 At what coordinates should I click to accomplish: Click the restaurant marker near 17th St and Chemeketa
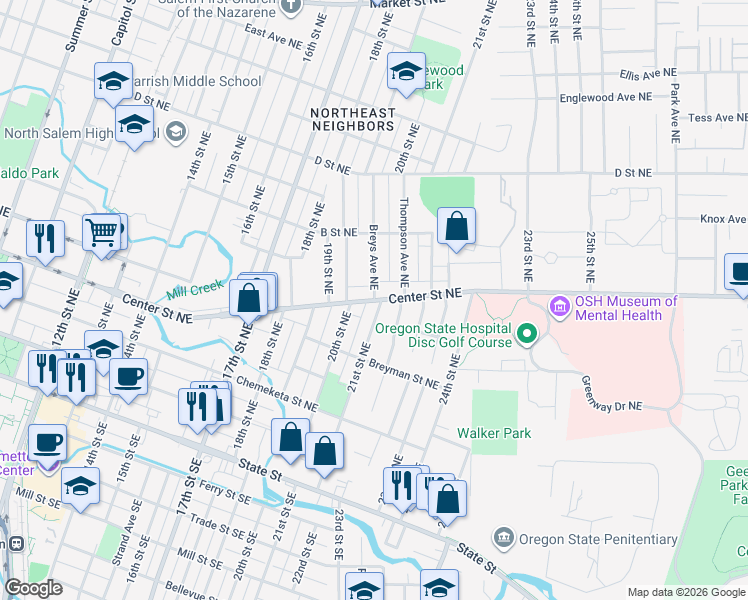tap(197, 408)
